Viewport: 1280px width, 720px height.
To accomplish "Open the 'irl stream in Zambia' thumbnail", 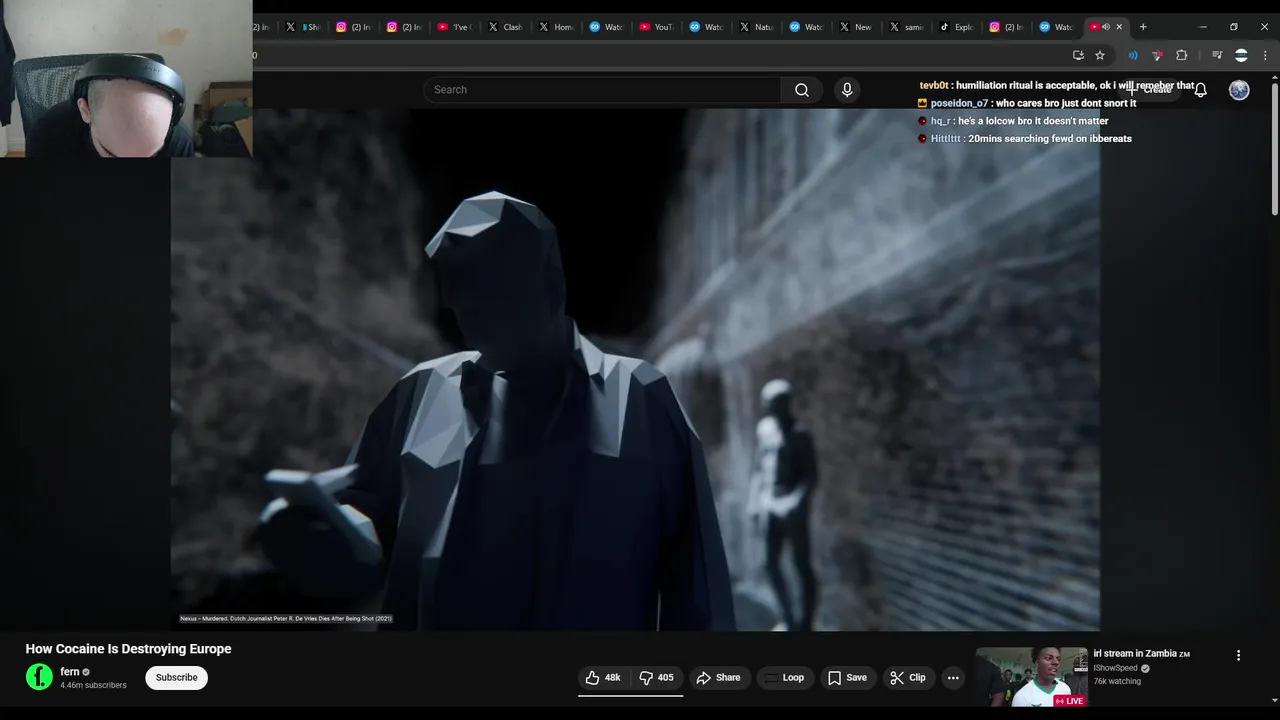I will (1031, 677).
